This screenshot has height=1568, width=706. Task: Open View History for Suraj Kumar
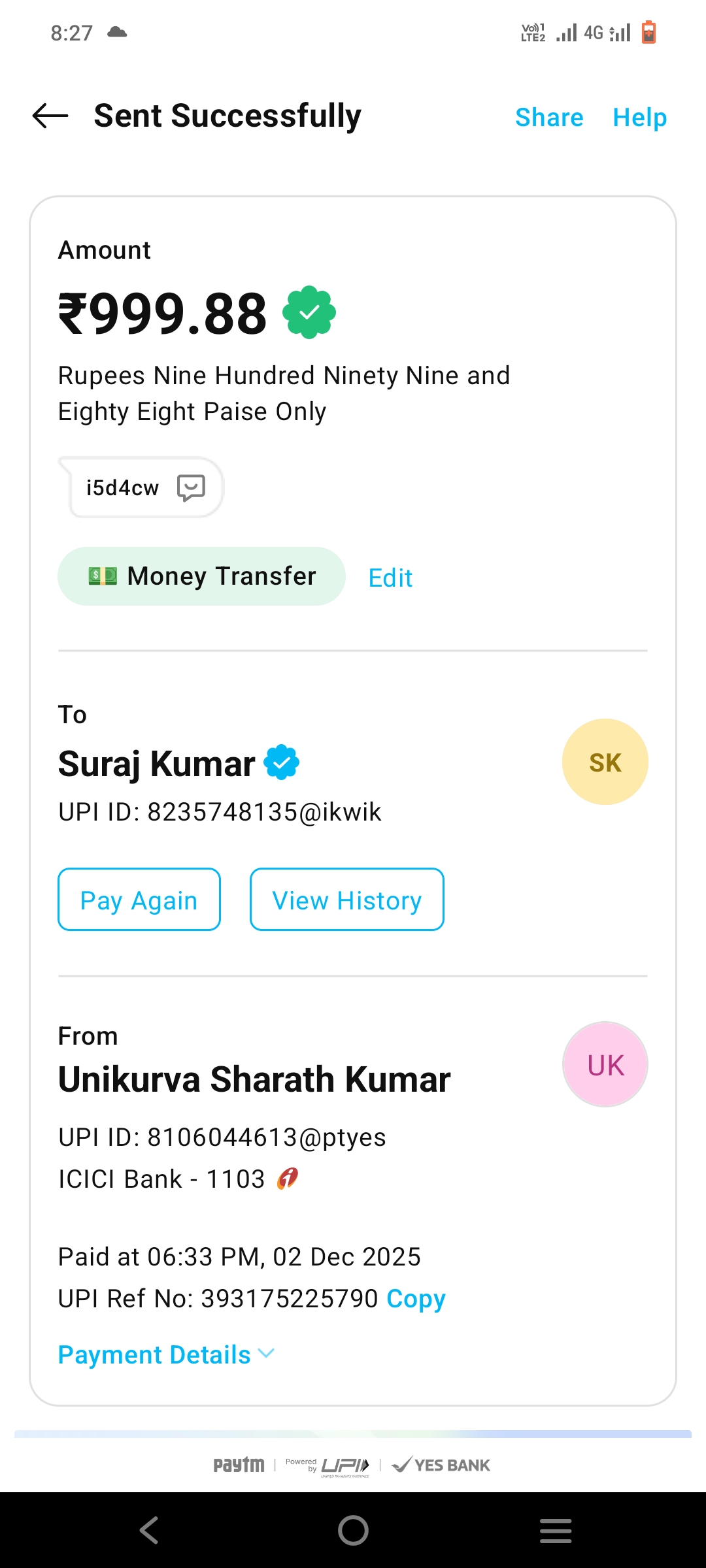coord(346,900)
